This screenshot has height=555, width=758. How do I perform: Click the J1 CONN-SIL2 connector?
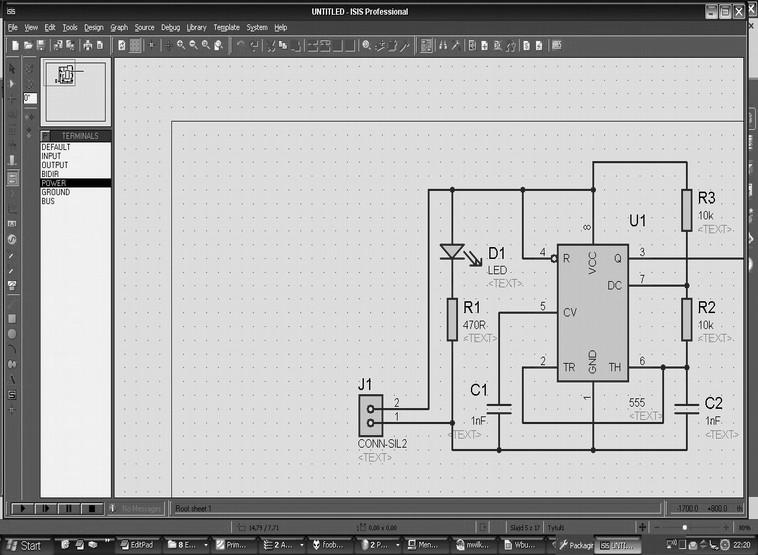click(371, 416)
